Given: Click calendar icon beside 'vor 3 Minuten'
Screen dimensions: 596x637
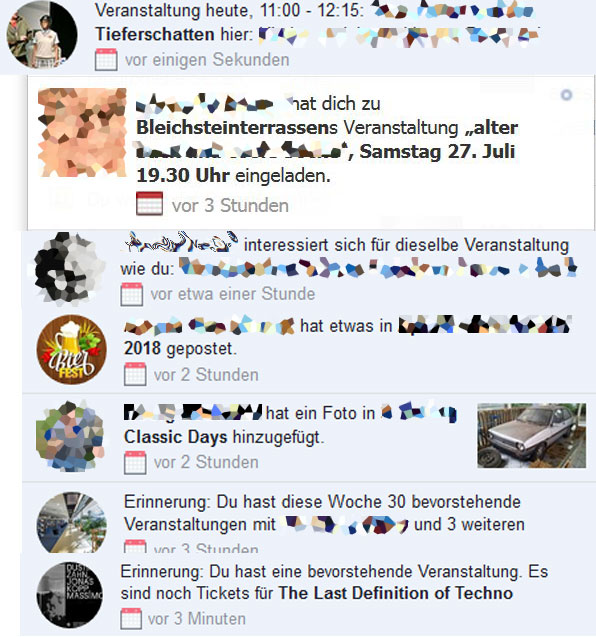Looking at the screenshot, I should (x=131, y=618).
